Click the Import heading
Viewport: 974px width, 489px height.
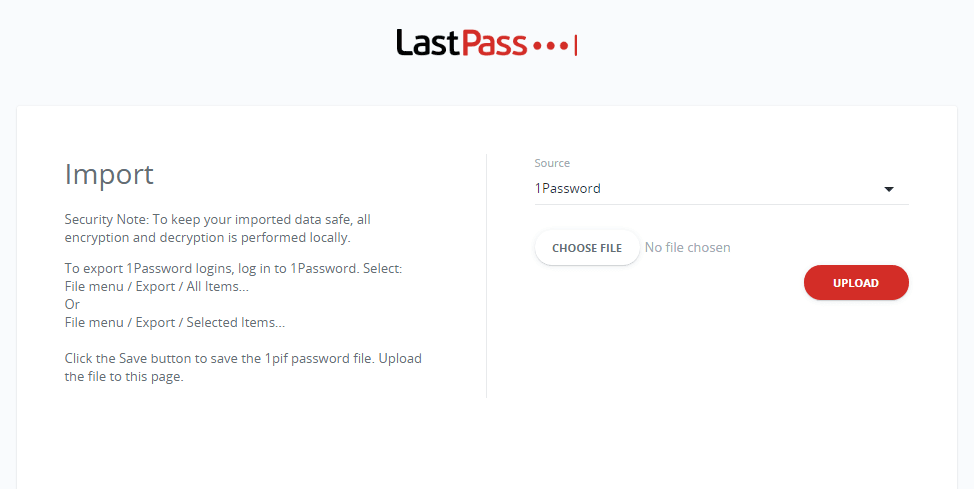point(109,175)
